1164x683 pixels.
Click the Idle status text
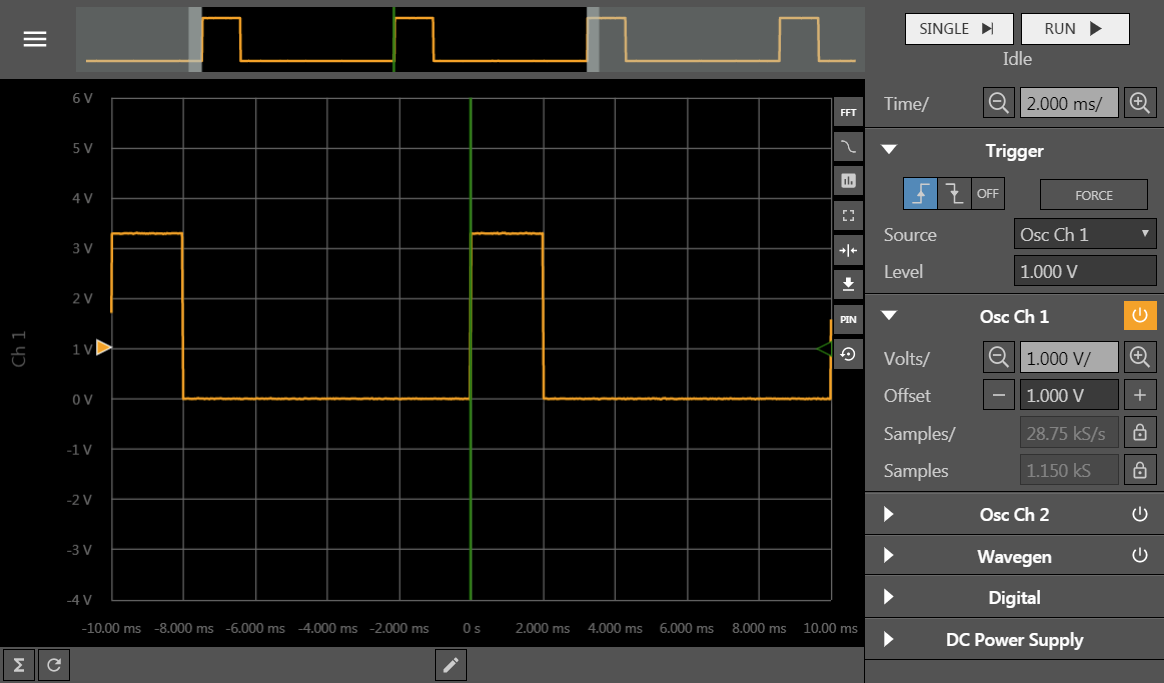[x=1017, y=59]
